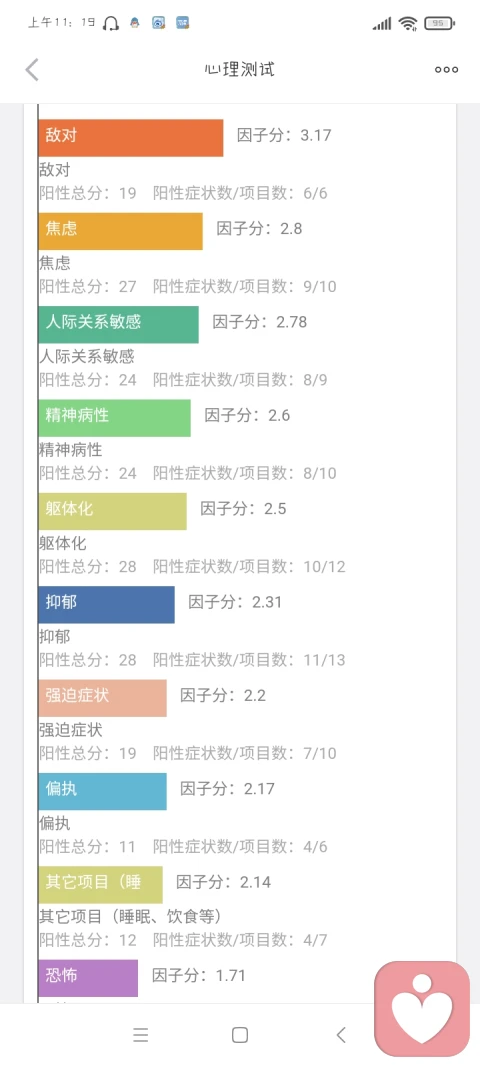Tap the pink heart floating icon
The width and height of the screenshot is (480, 1067).
point(422,1008)
